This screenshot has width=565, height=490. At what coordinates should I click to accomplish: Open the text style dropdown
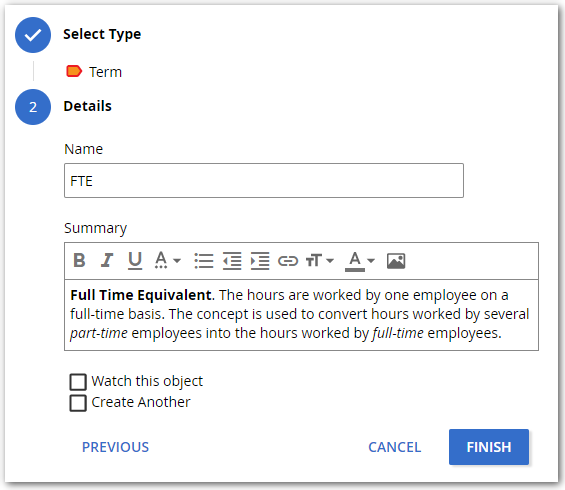pyautogui.click(x=168, y=260)
